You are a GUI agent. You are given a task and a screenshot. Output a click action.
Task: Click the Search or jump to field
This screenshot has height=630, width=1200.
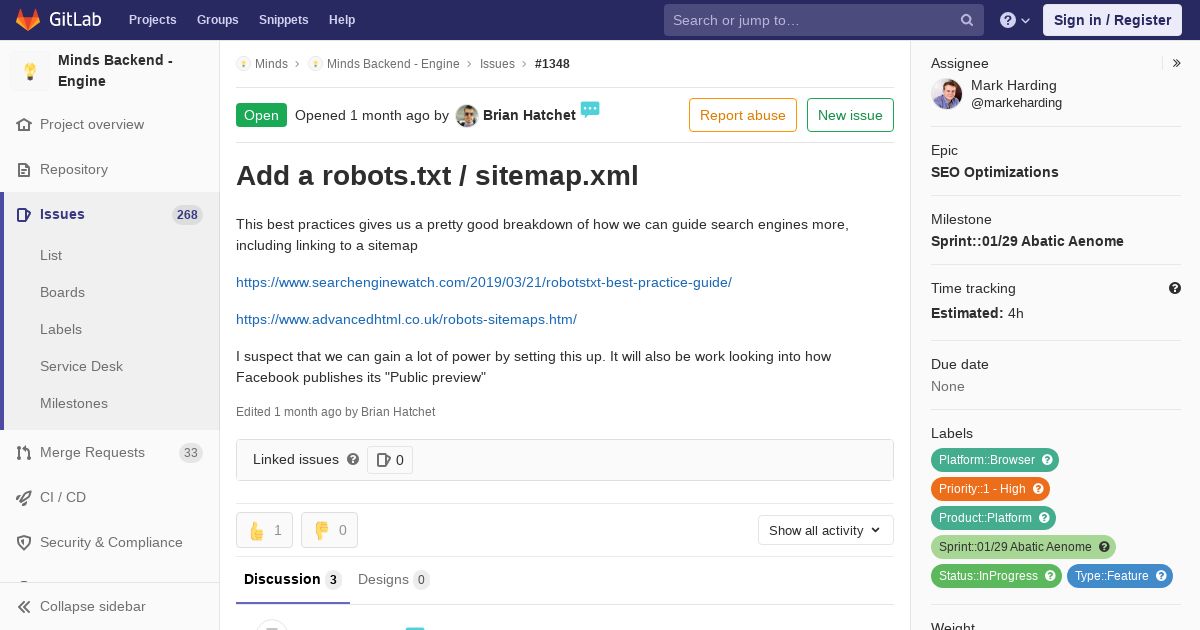click(x=824, y=20)
